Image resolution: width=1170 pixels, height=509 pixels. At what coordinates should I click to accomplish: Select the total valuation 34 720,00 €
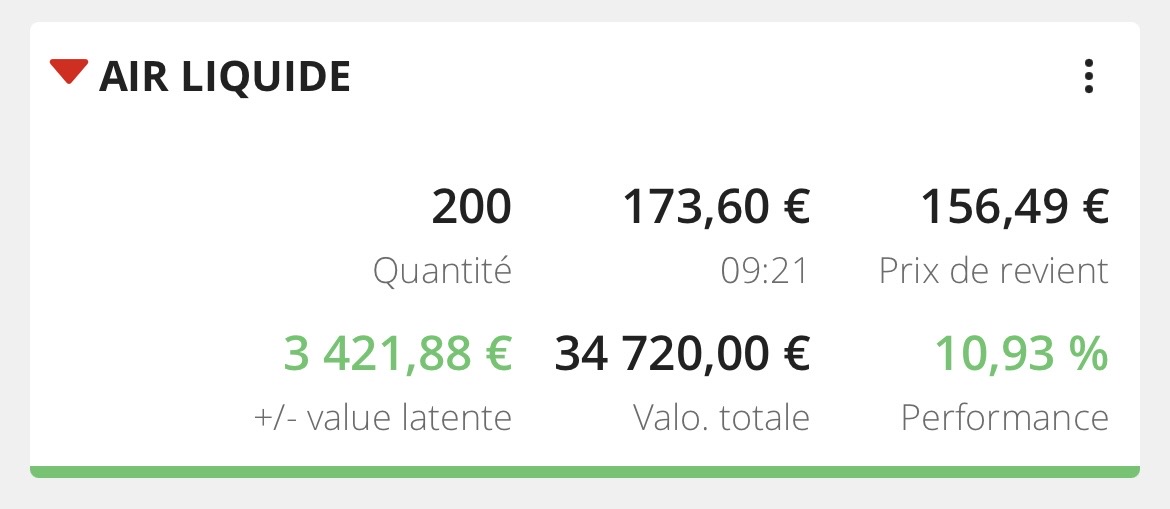682,354
